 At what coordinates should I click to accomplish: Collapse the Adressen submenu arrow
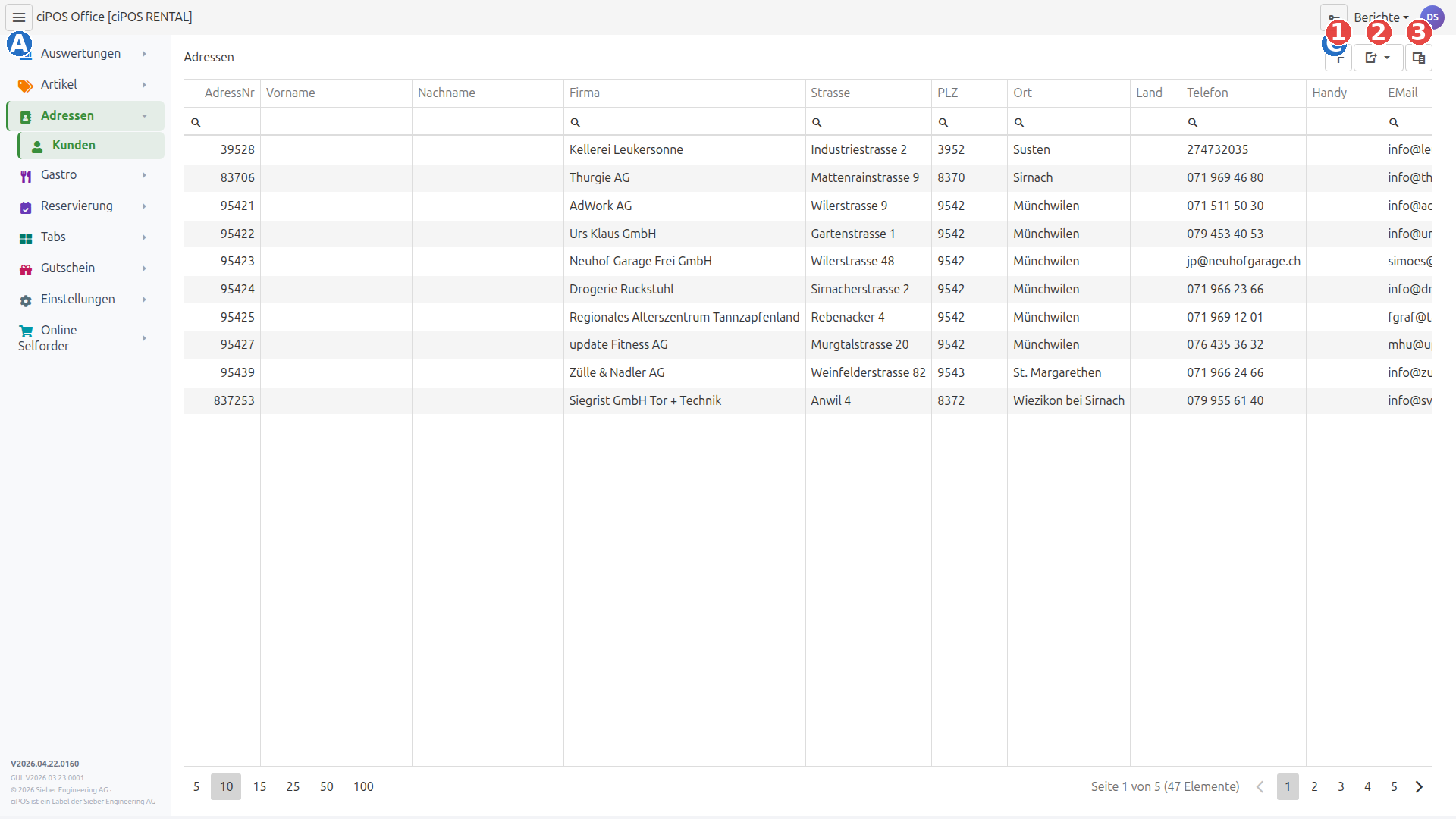pos(144,116)
